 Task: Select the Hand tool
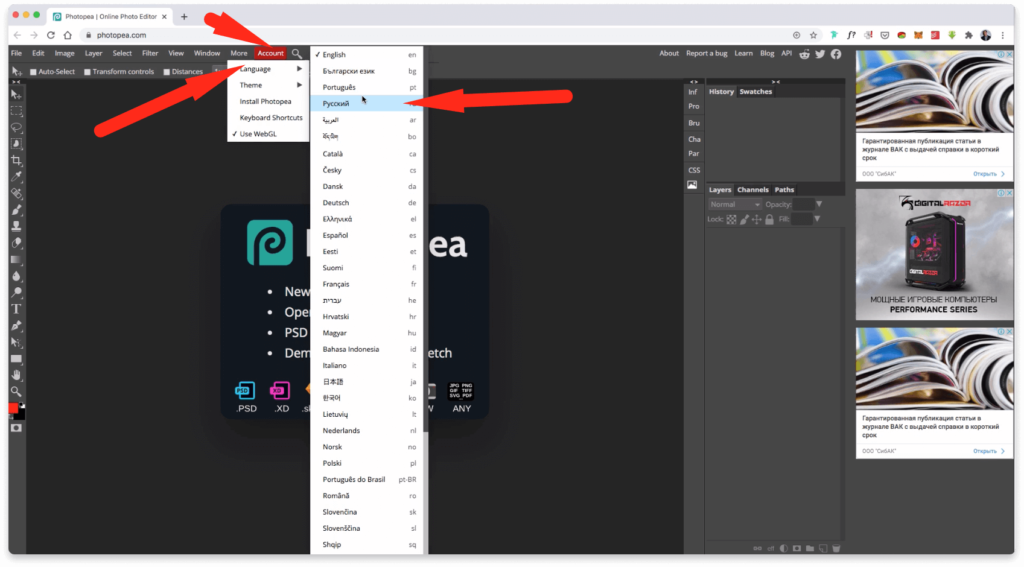16,375
